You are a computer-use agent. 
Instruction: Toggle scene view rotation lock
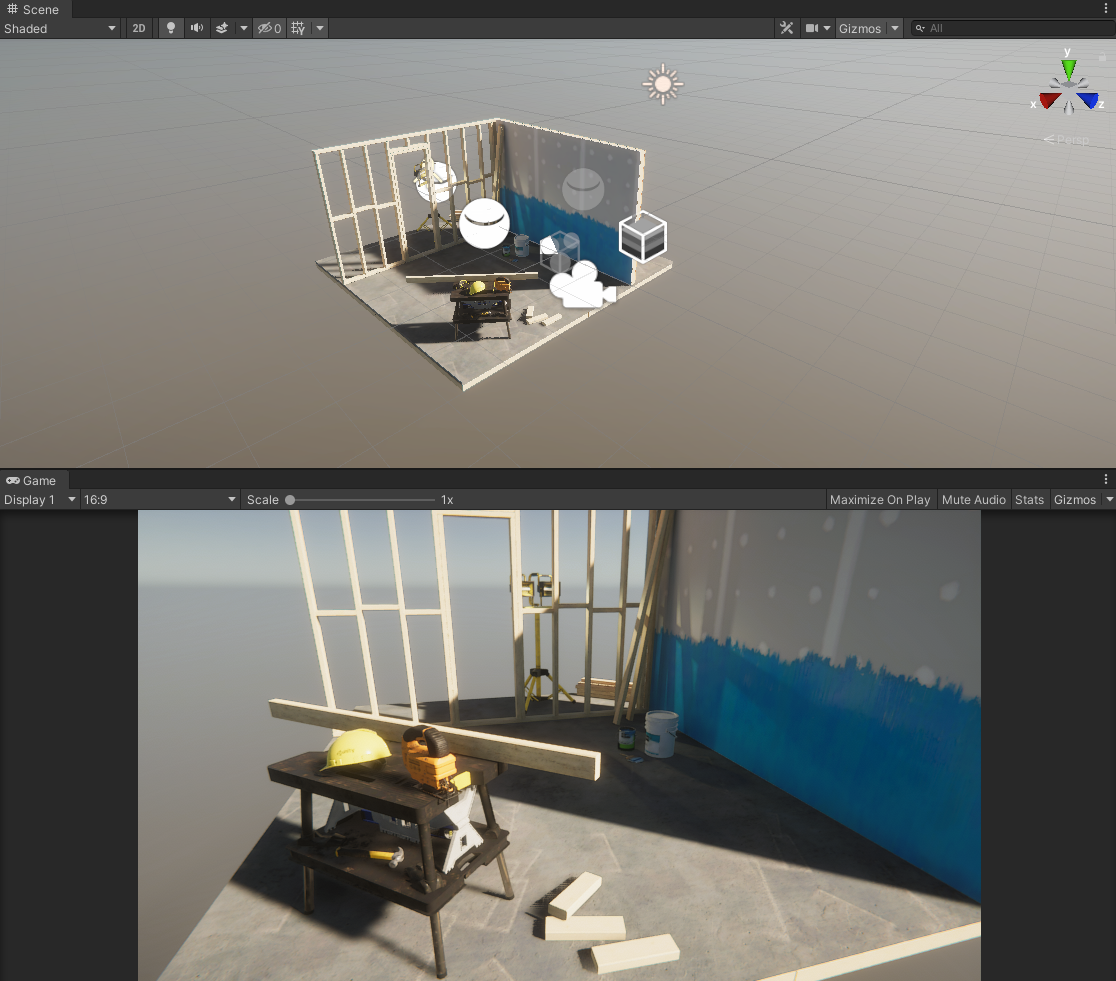point(1102,57)
